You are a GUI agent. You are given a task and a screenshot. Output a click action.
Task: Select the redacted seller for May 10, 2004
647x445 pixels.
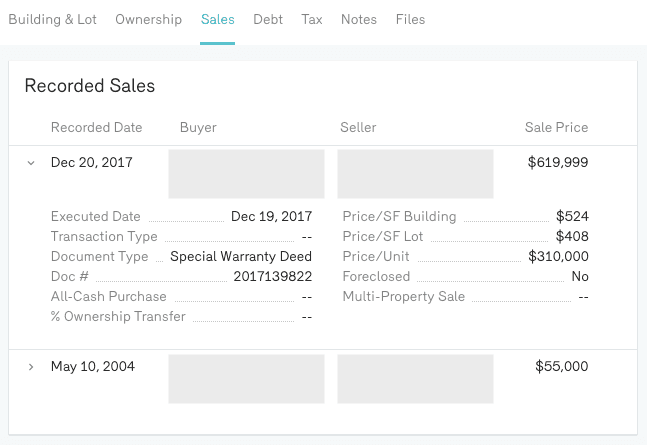415,379
